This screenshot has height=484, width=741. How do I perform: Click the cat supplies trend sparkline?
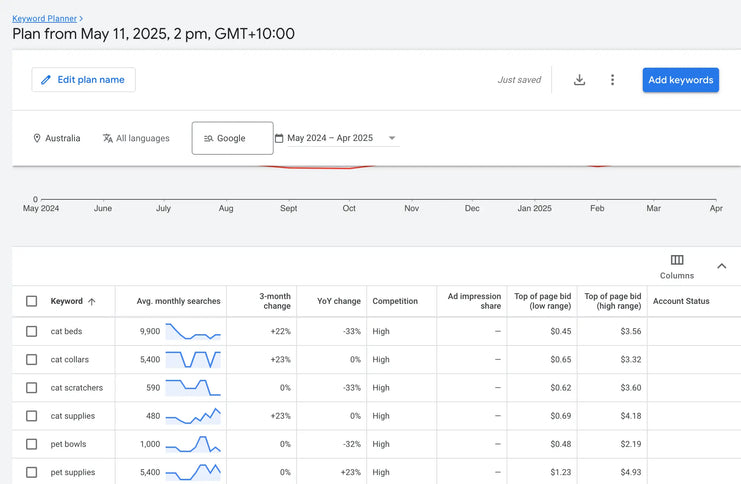[193, 415]
